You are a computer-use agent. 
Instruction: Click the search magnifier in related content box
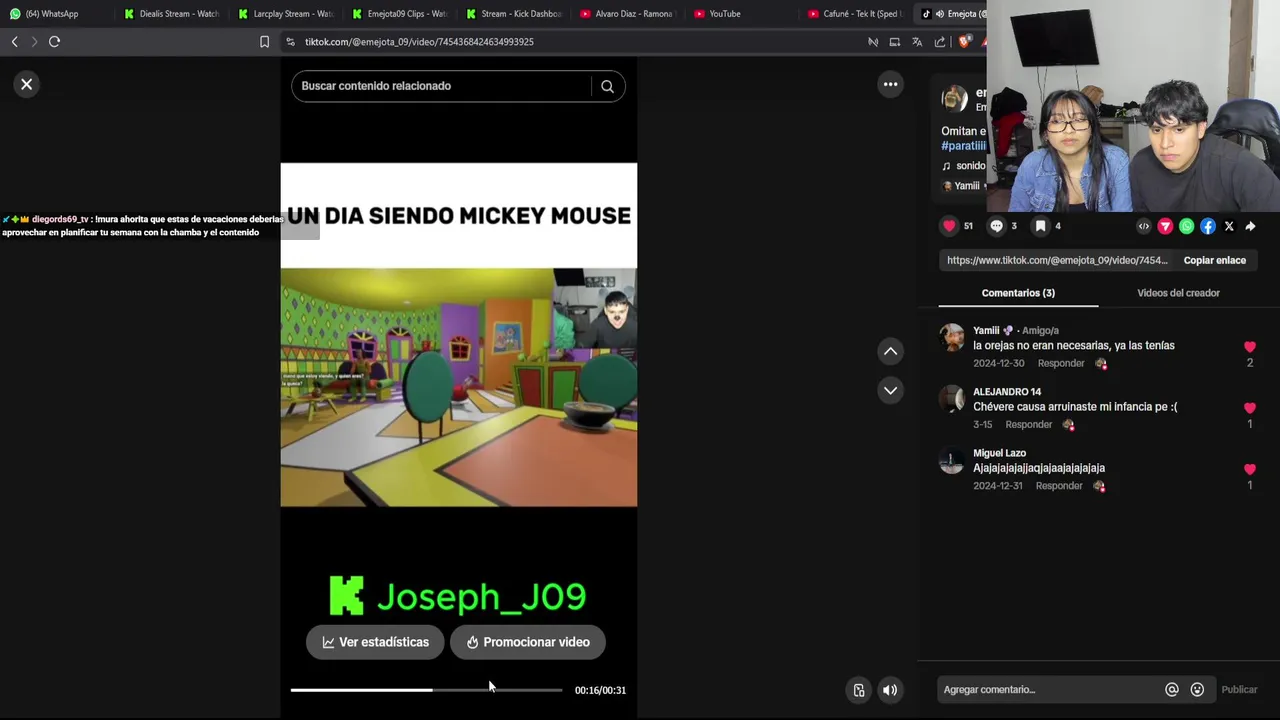click(607, 86)
